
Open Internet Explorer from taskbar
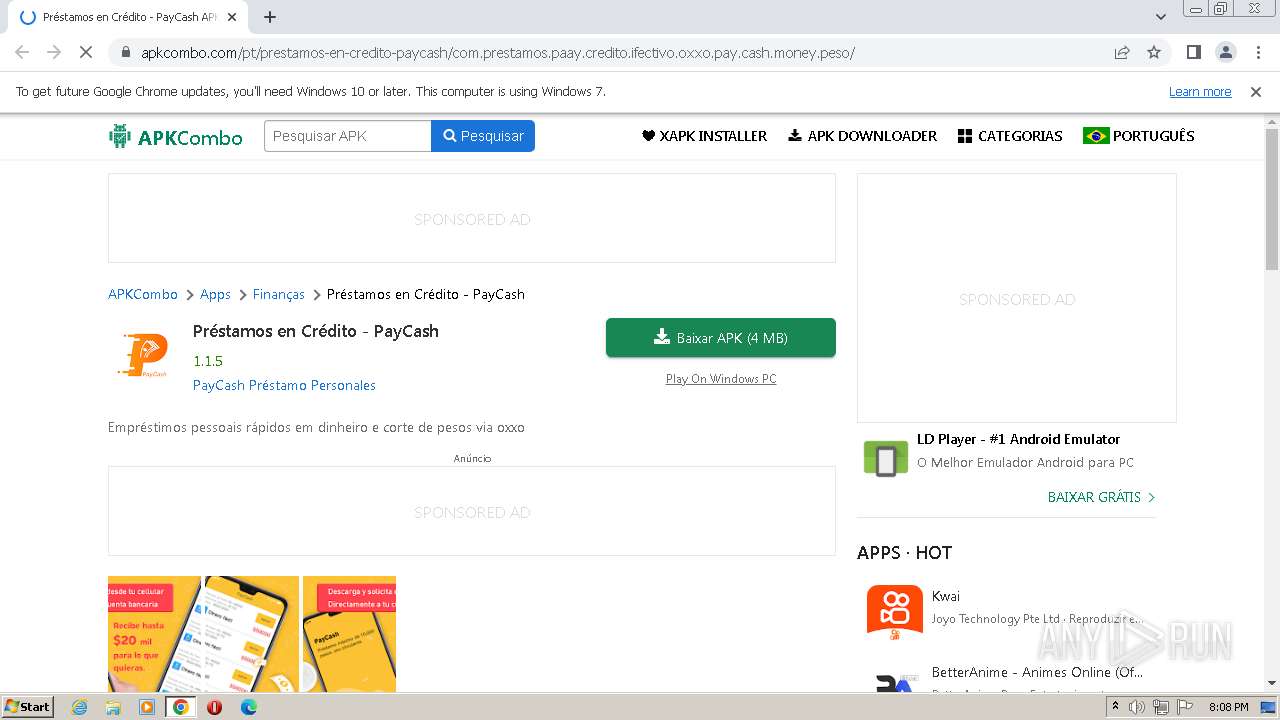point(80,707)
